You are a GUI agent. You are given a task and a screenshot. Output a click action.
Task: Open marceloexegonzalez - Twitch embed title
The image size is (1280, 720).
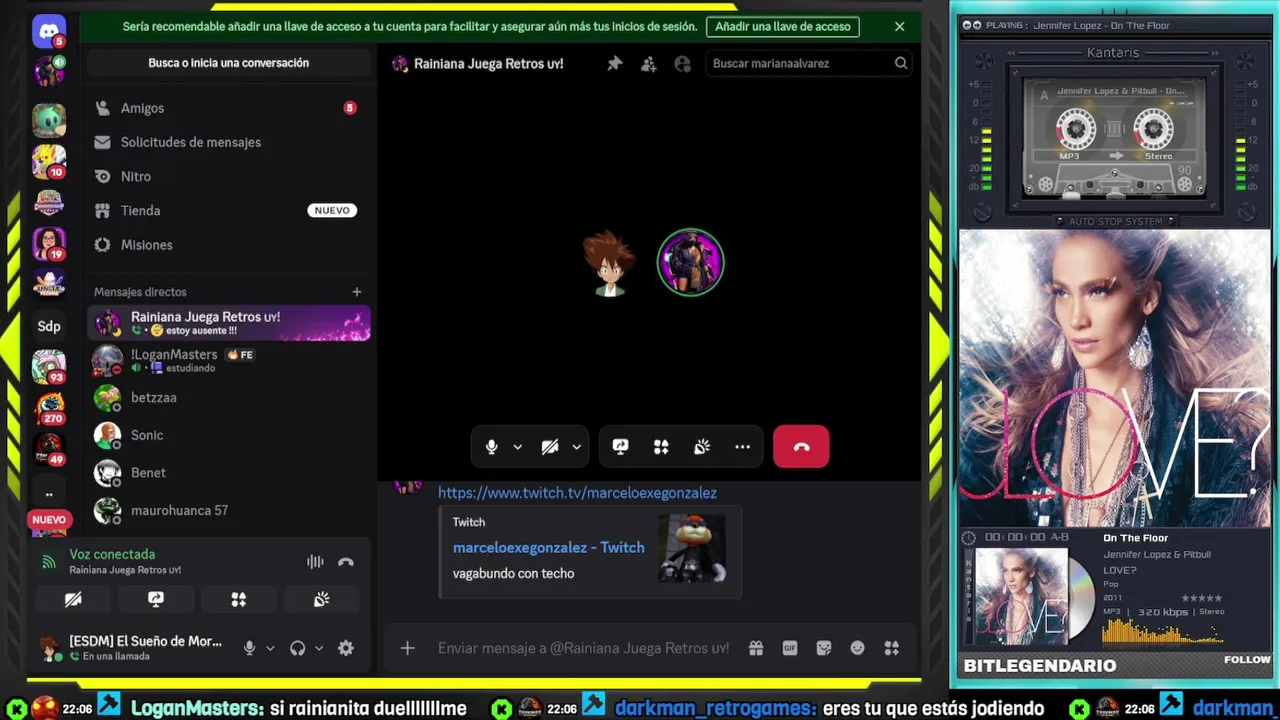(x=548, y=547)
